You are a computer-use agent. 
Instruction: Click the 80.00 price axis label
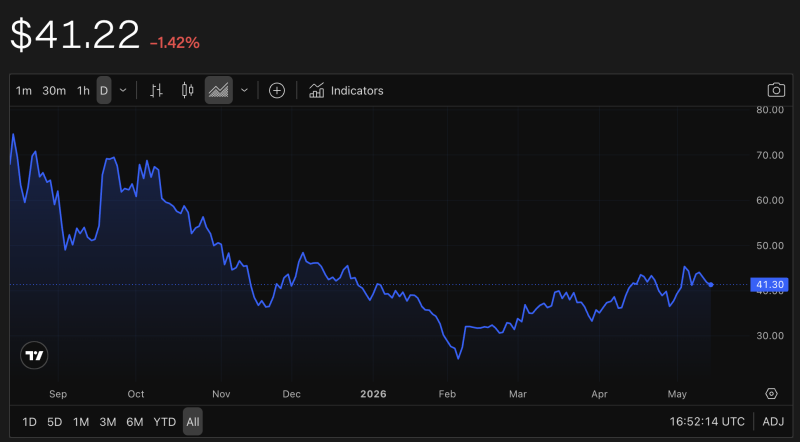770,110
